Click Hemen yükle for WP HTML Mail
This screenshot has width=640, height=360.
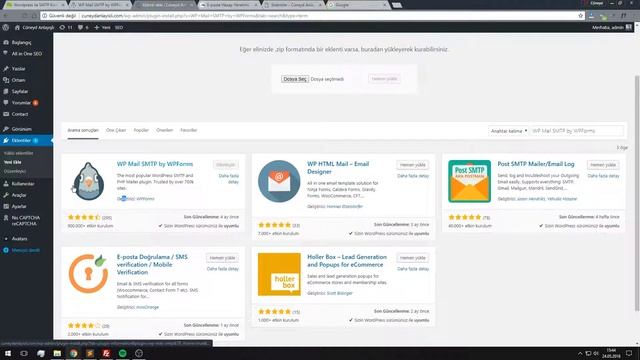[x=413, y=164]
